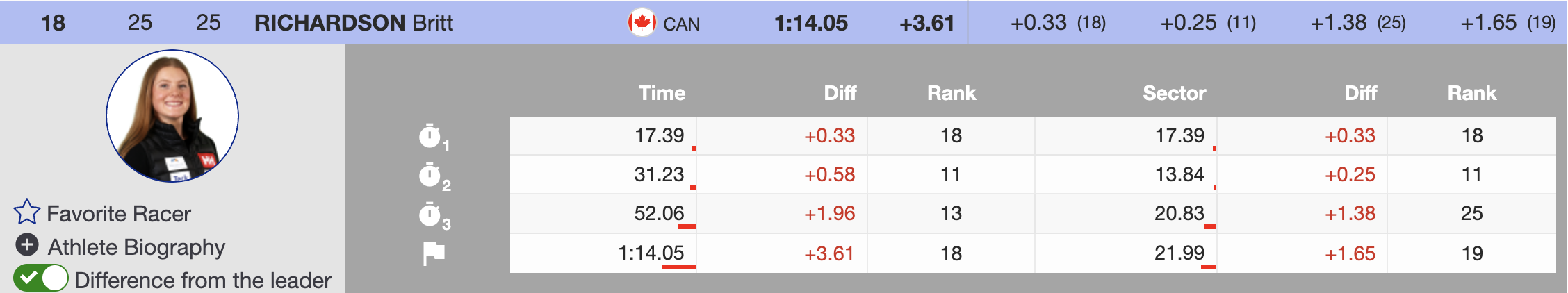Click the Sector column header
1568x293 pixels.
coord(1174,93)
